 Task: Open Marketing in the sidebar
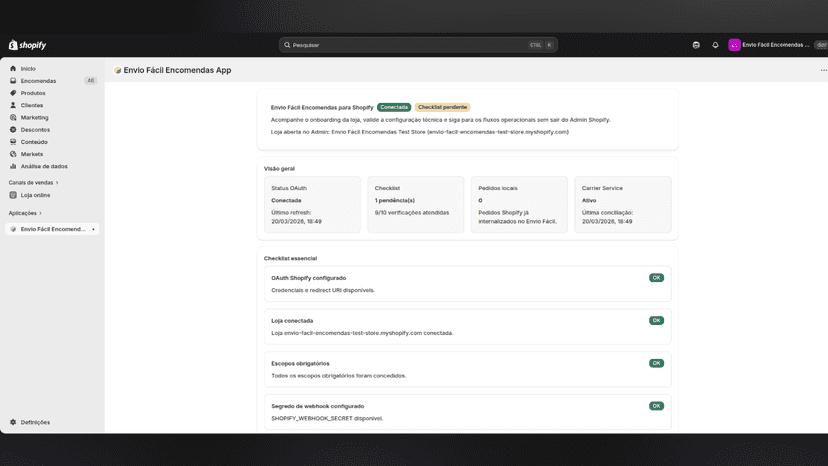pos(34,117)
